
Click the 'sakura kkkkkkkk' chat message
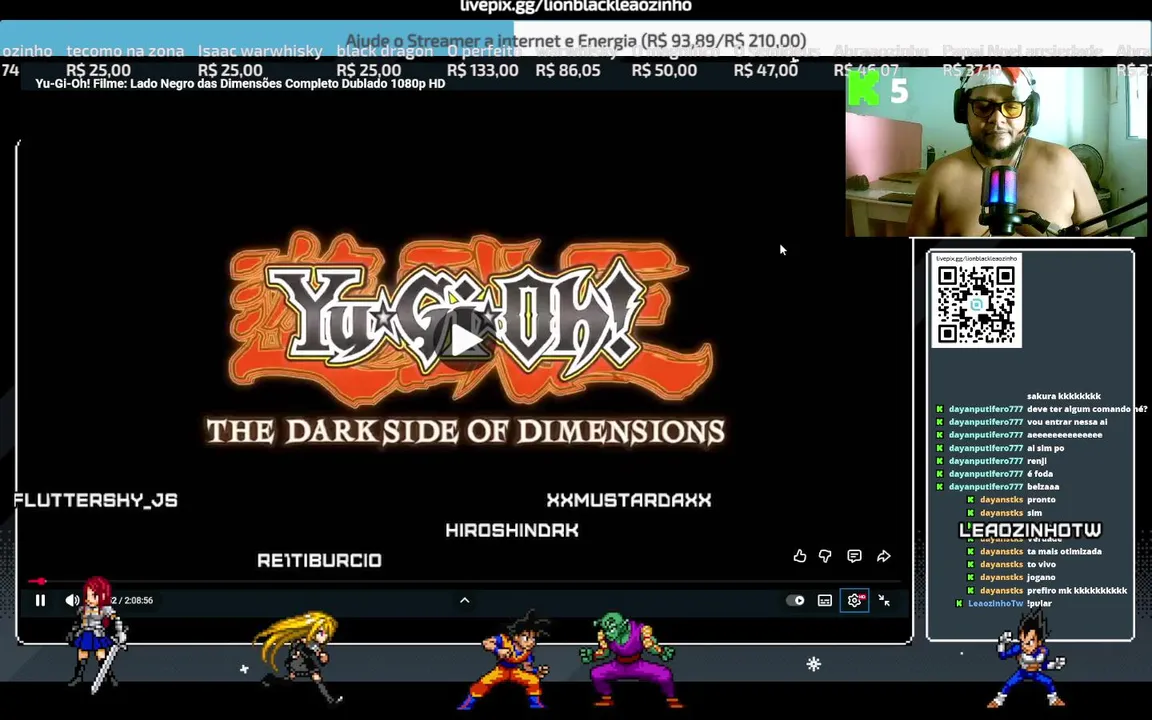[x=1064, y=396]
